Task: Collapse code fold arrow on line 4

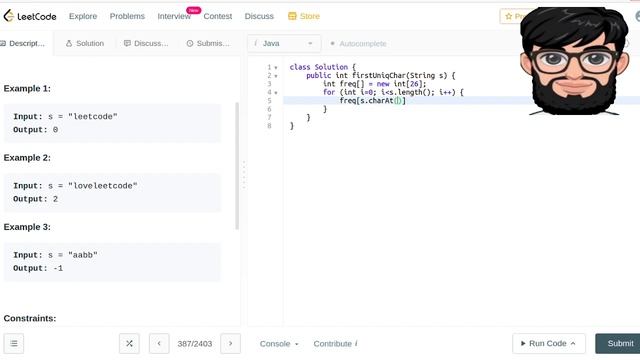Action: (276, 93)
